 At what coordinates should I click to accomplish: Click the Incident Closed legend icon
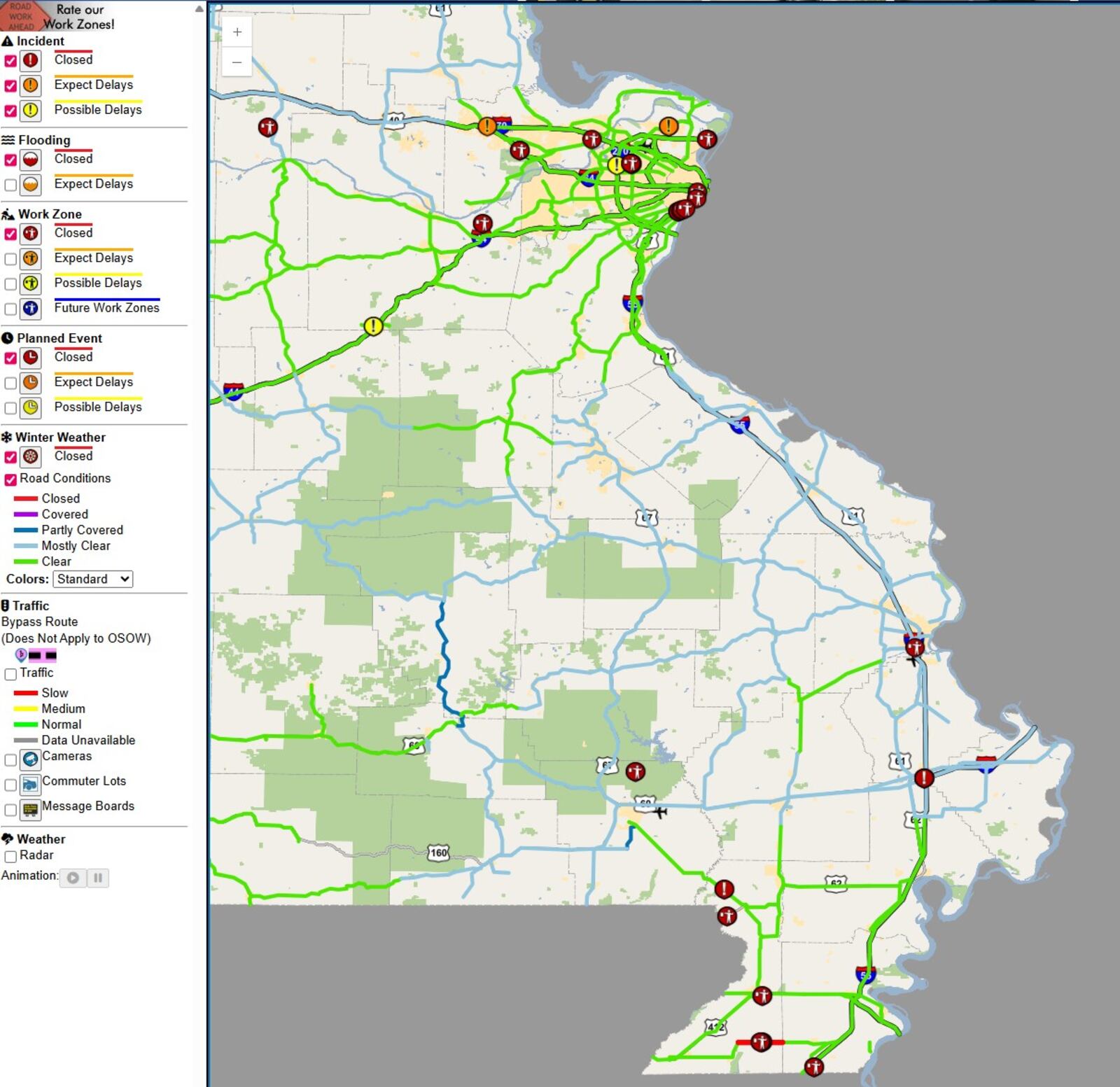30,60
